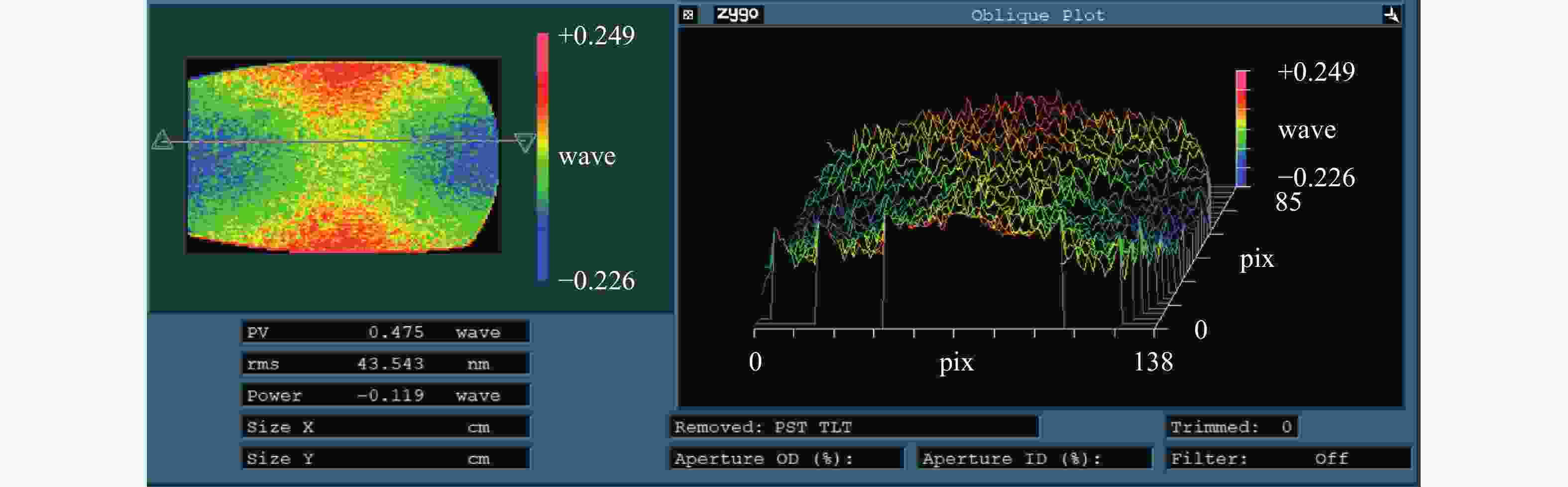
Task: Open the Removed: PST TLT control
Action: click(x=853, y=427)
